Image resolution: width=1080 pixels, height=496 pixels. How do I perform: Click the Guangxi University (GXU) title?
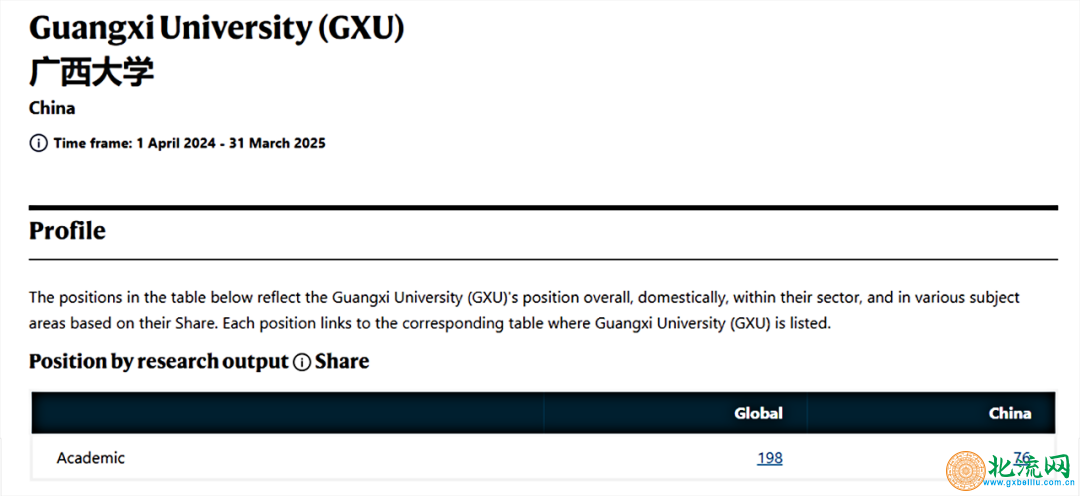click(x=216, y=30)
